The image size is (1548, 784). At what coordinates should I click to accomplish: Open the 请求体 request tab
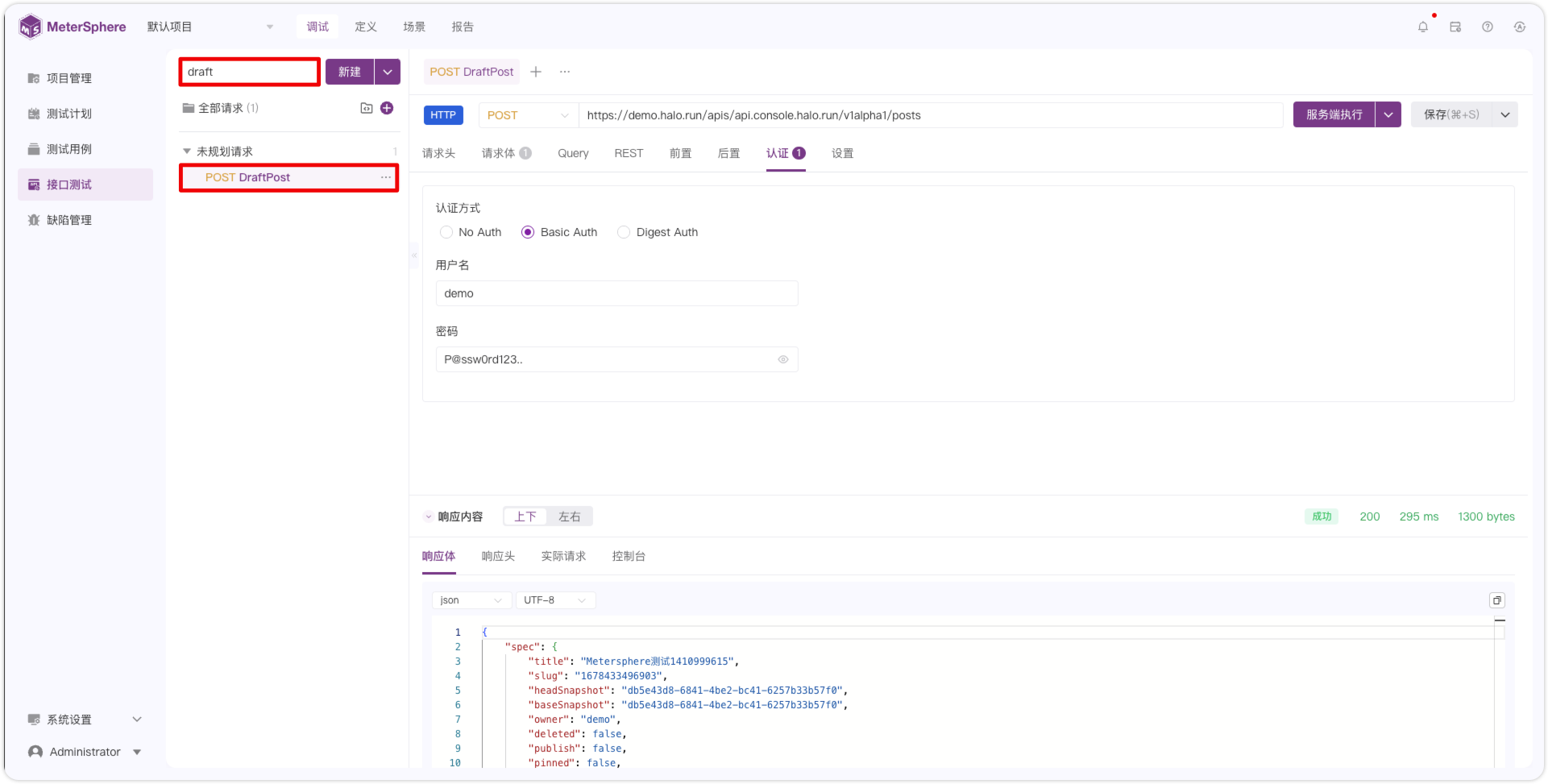tap(506, 153)
